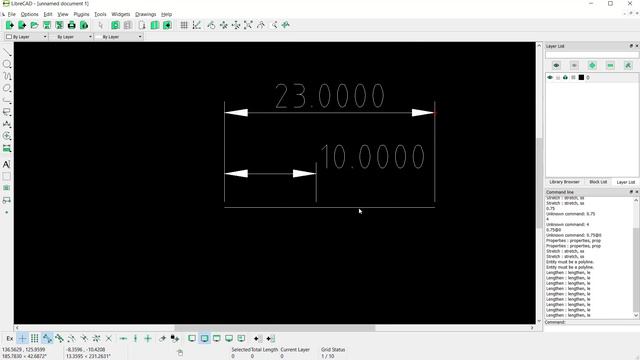
Task: Click the Hide all layers icon
Action: pyautogui.click(x=574, y=65)
